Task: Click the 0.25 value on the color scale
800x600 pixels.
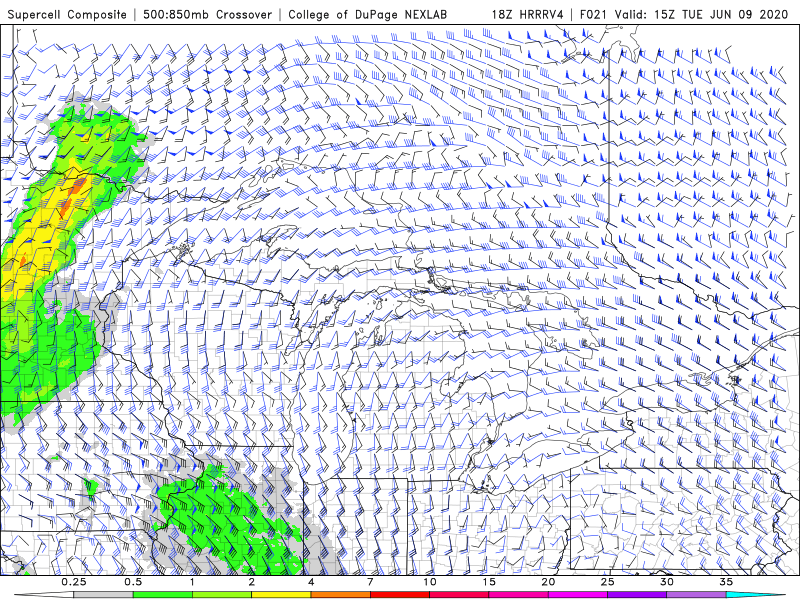Action: click(x=73, y=582)
